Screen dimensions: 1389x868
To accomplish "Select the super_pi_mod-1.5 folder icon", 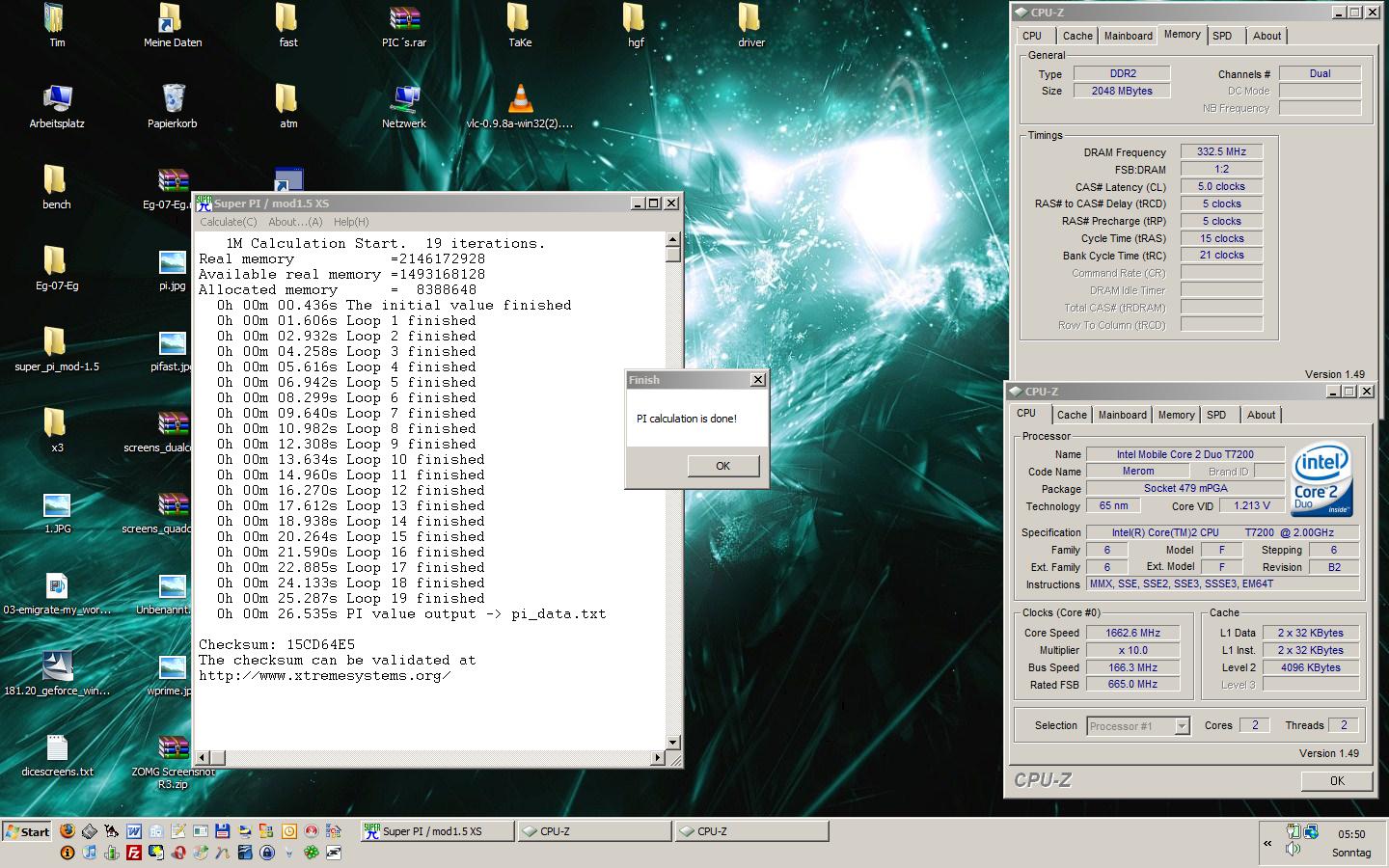I will (x=56, y=349).
